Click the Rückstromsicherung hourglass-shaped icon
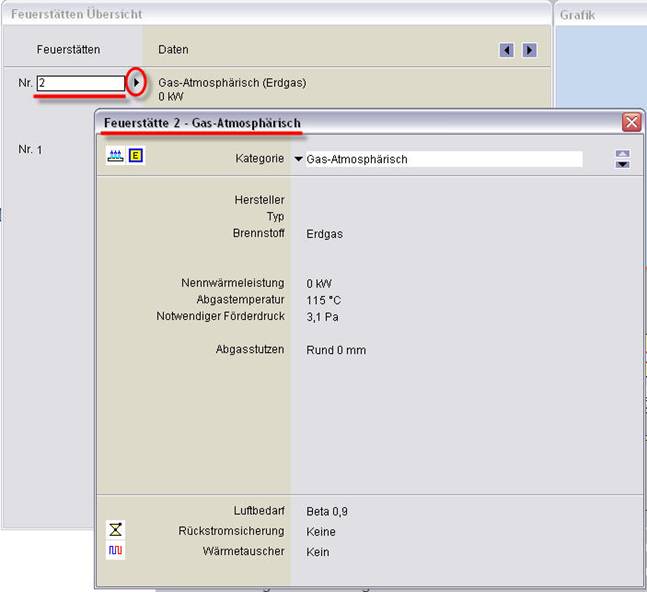647x592 pixels. click(x=115, y=530)
